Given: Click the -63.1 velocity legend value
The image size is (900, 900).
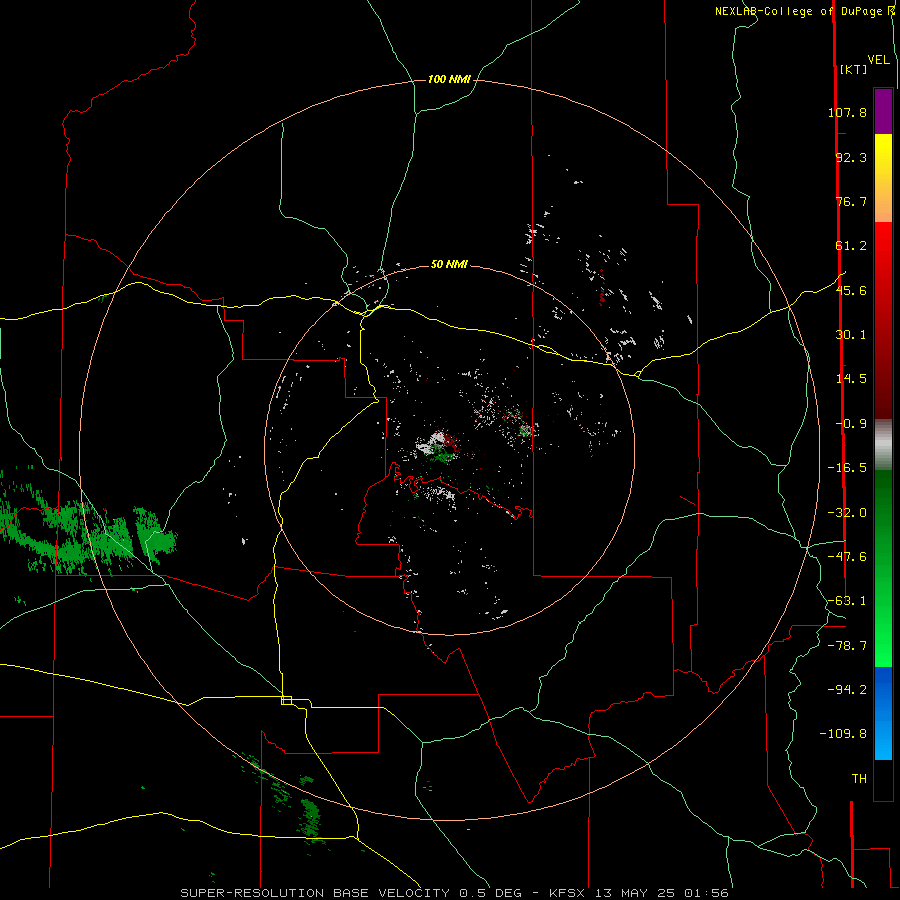Looking at the screenshot, I should [x=847, y=601].
